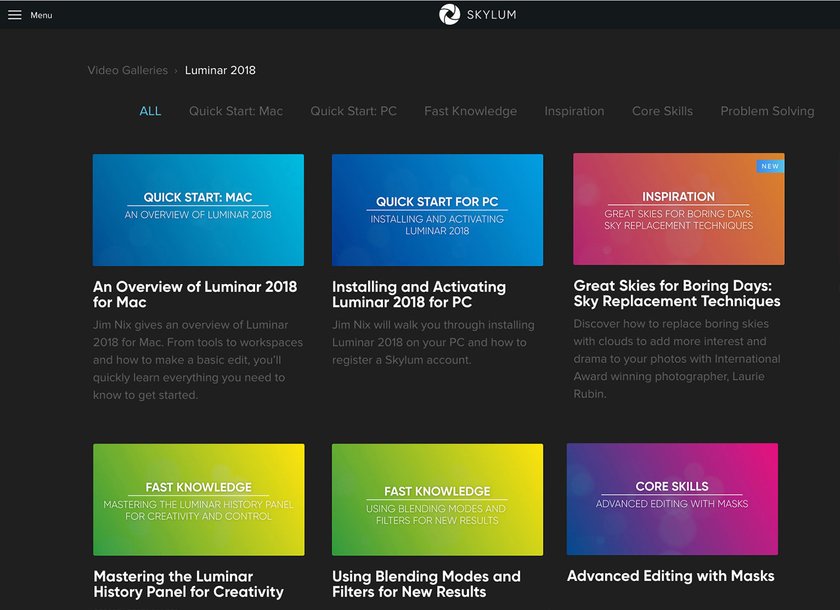
Task: Open the Inspiration sky replacement thumbnail
Action: click(679, 209)
